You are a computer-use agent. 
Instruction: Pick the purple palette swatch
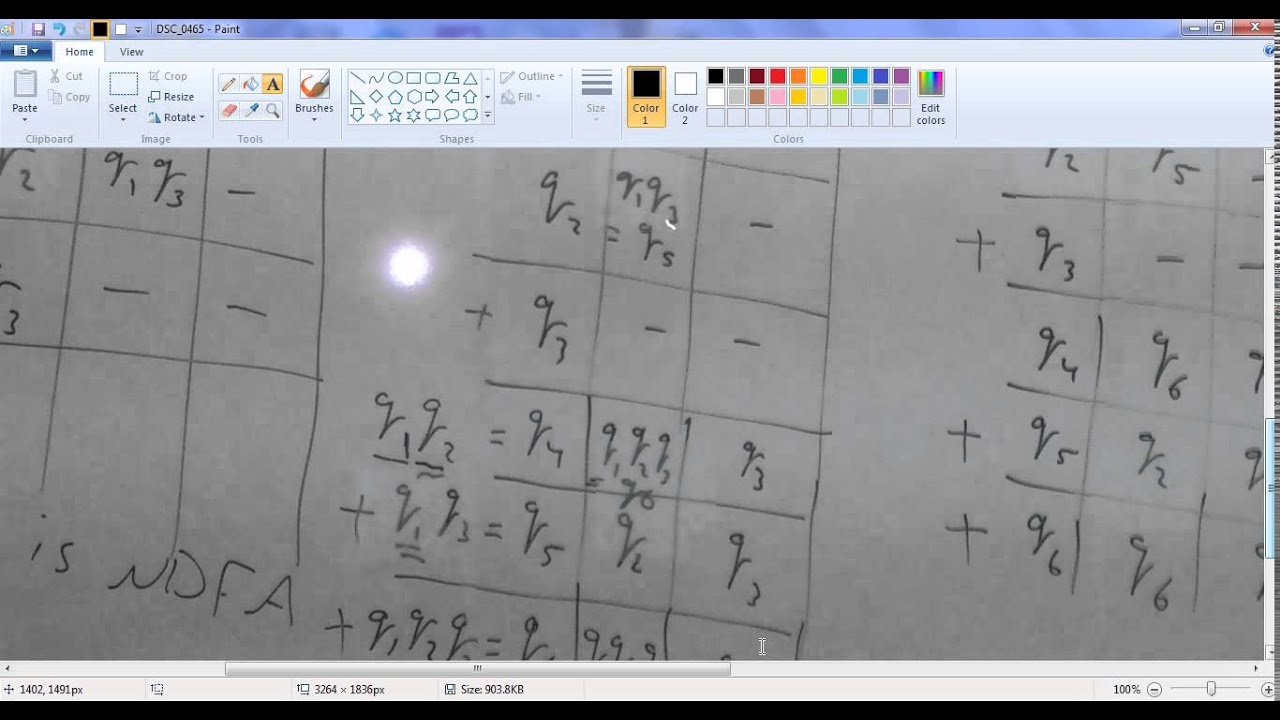901,76
